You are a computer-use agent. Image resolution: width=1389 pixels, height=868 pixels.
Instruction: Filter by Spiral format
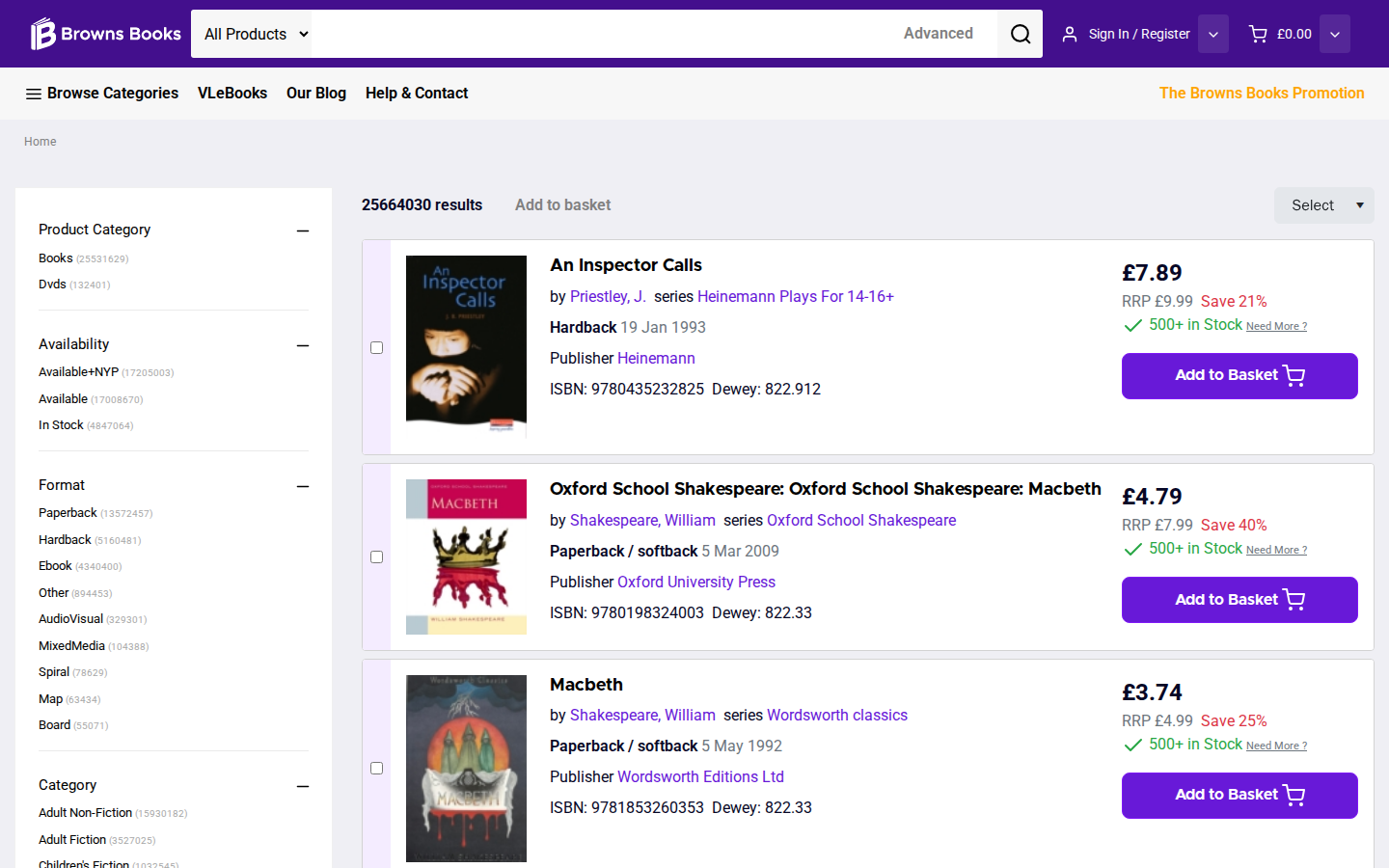pos(54,672)
